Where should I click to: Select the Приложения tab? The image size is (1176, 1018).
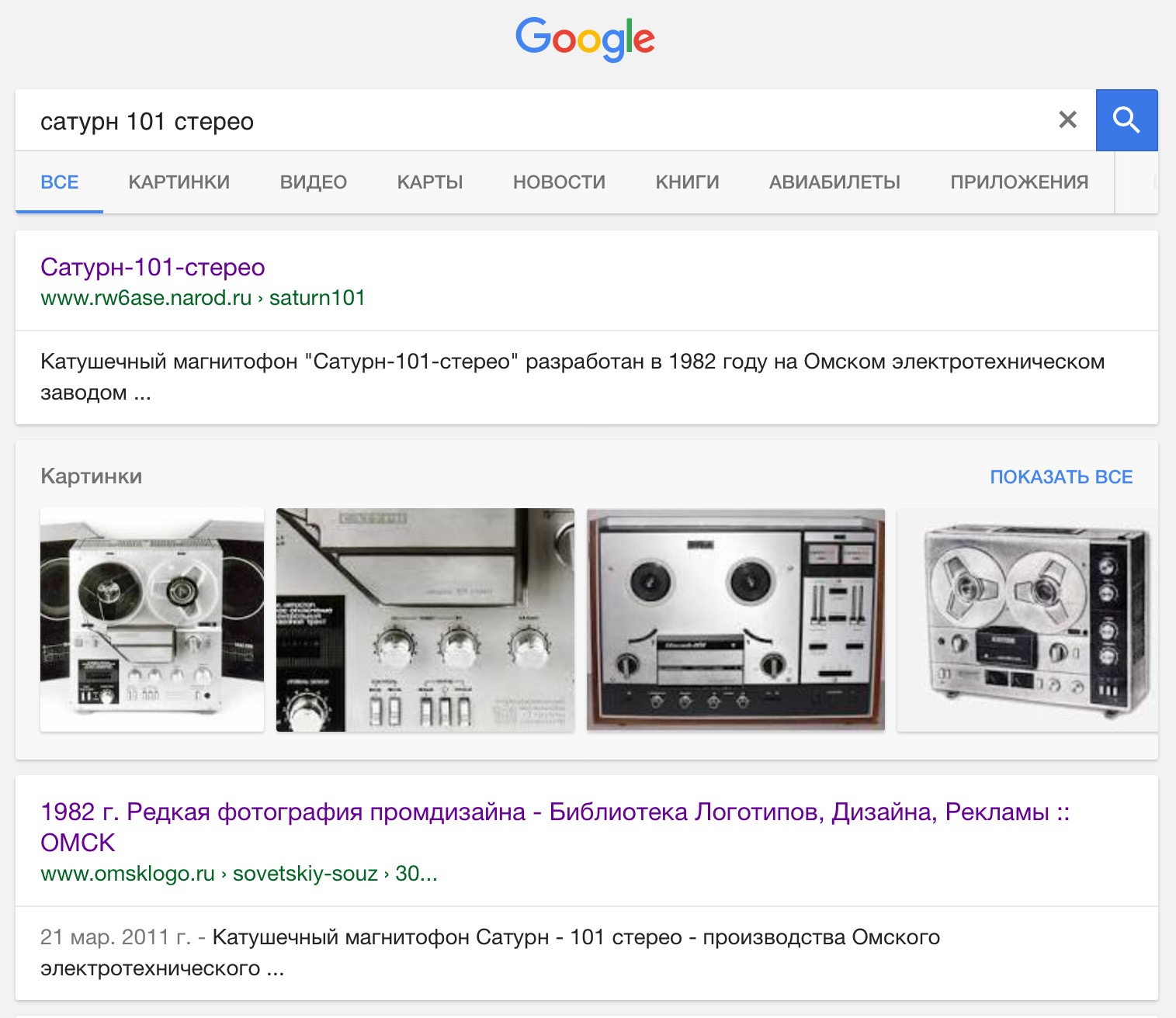(1018, 182)
